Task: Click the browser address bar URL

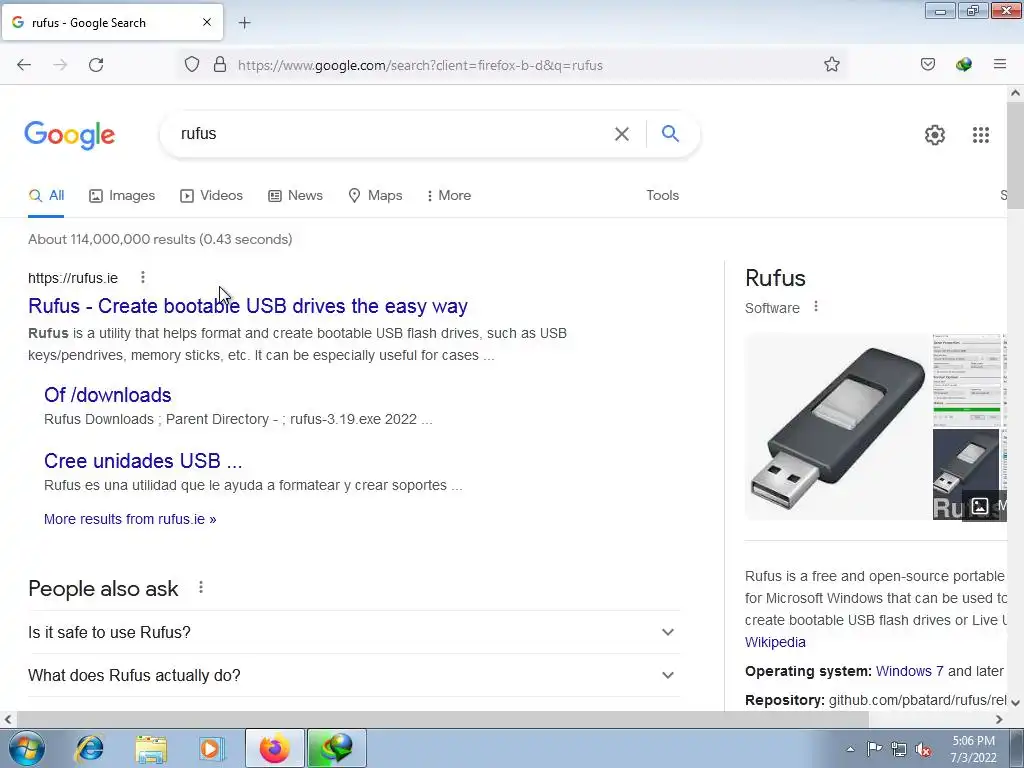Action: pos(420,65)
